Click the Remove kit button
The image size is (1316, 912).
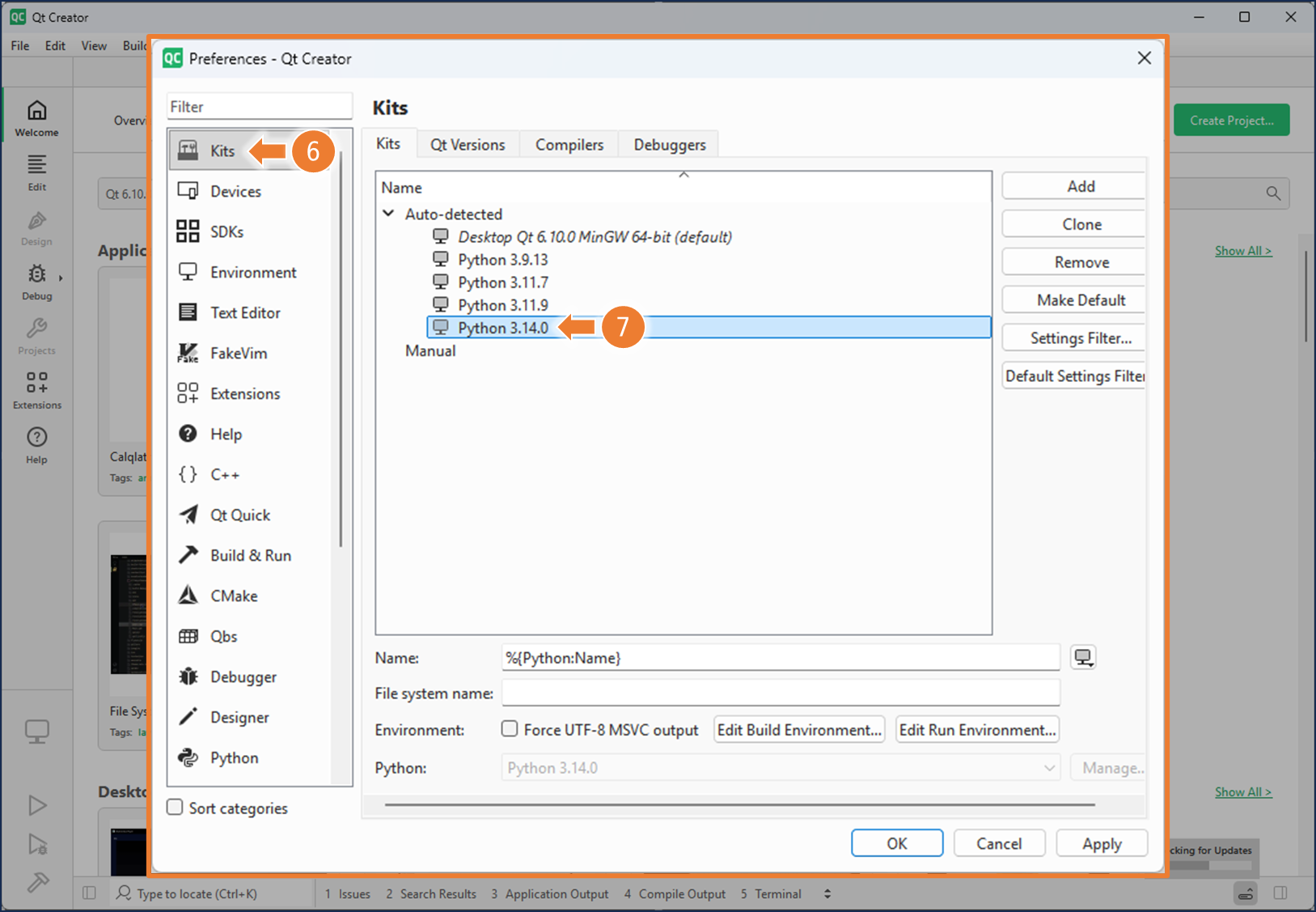pyautogui.click(x=1073, y=262)
